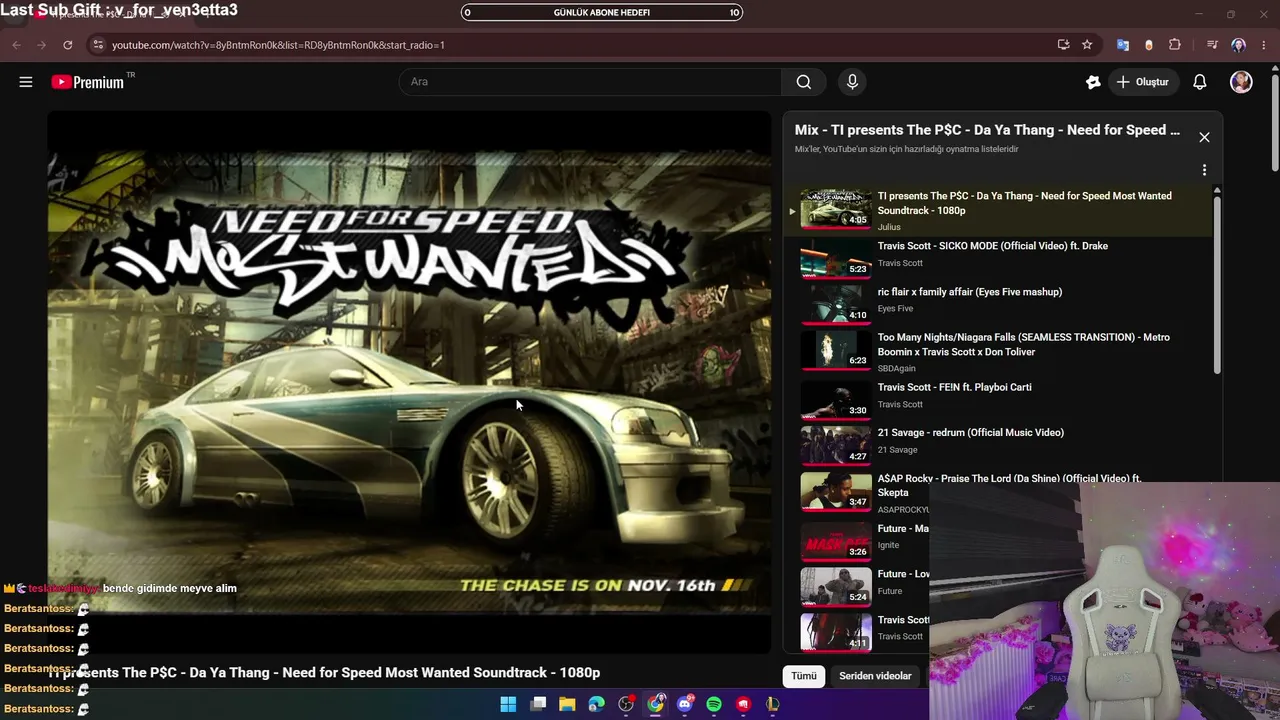
Task: Open League of Legends taskbar icon
Action: pos(773,704)
